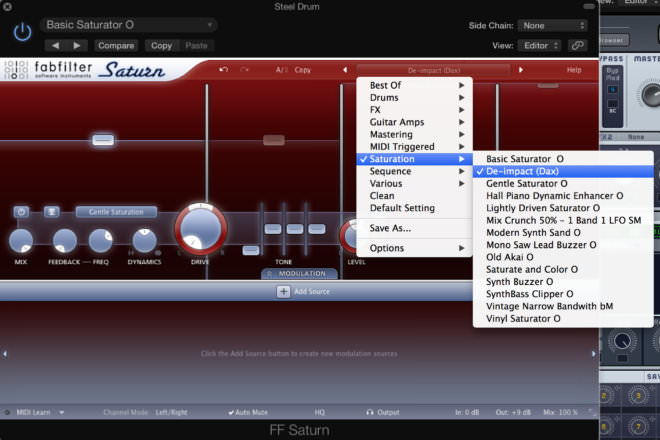Expand the Various preset submenu
Viewport: 660px width, 440px height.
[x=415, y=184]
